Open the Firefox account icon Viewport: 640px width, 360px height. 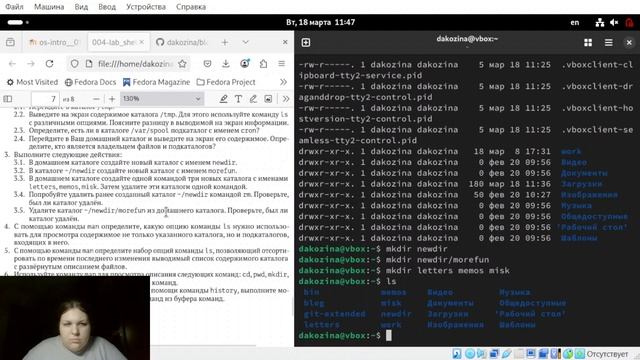click(244, 64)
